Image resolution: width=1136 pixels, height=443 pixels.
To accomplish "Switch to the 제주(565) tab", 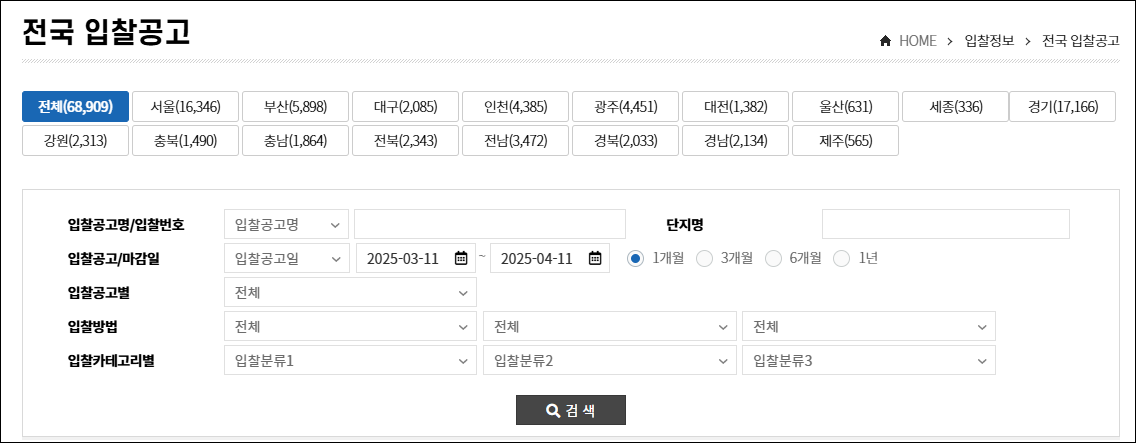I will [845, 141].
